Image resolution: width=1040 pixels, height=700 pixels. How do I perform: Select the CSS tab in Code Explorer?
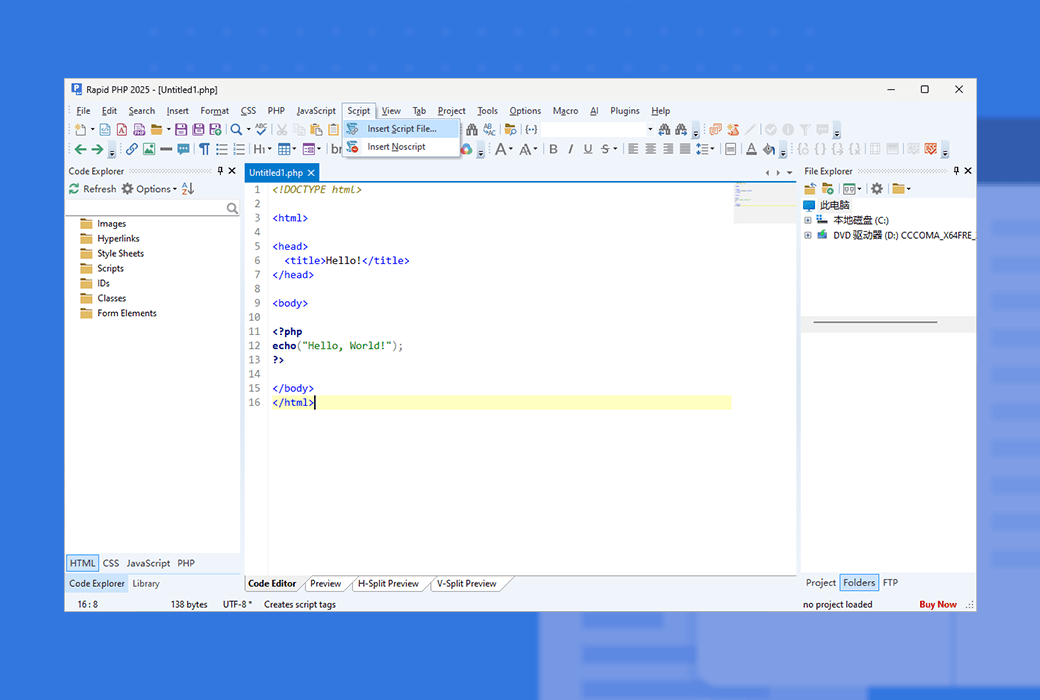pos(111,563)
